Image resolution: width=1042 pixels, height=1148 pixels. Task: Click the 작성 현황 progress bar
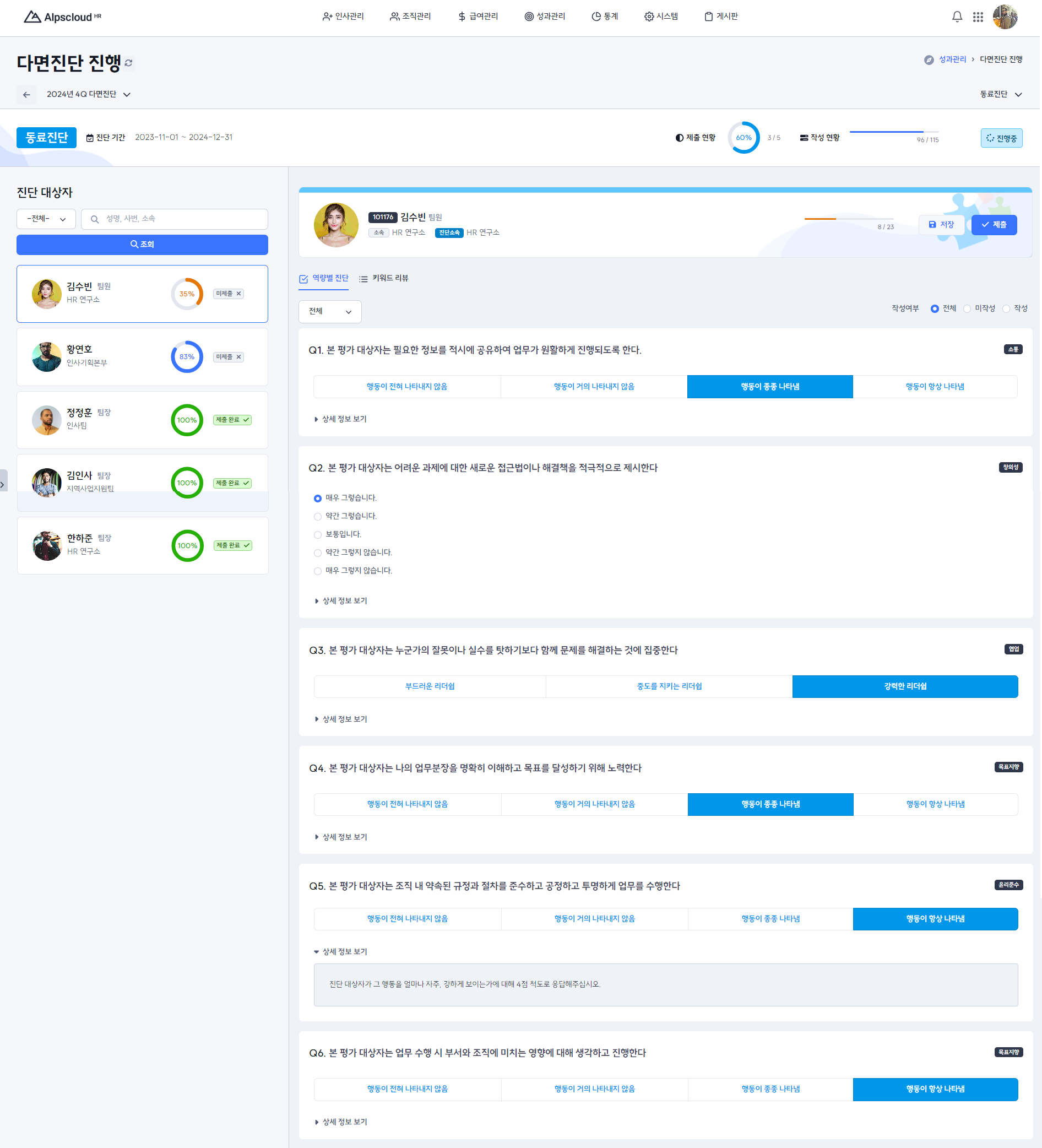coord(895,132)
